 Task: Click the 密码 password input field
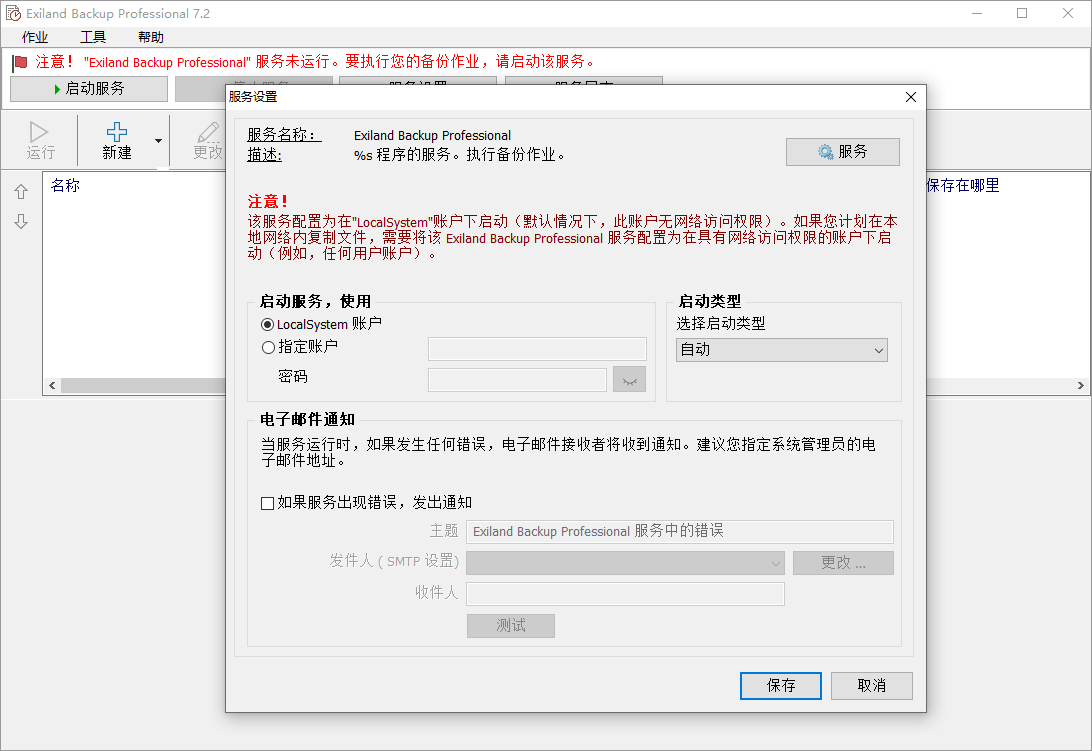(x=517, y=380)
